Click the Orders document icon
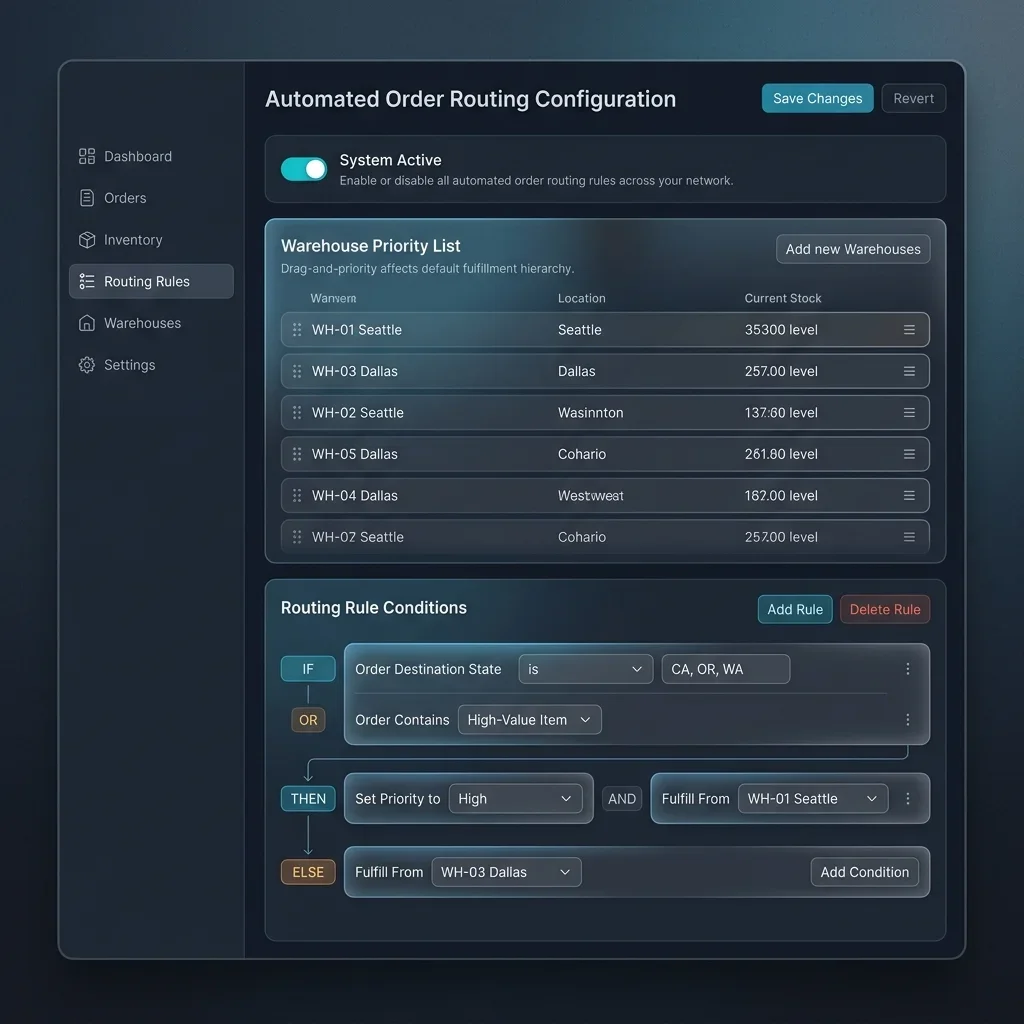Viewport: 1024px width, 1024px height. click(87, 198)
